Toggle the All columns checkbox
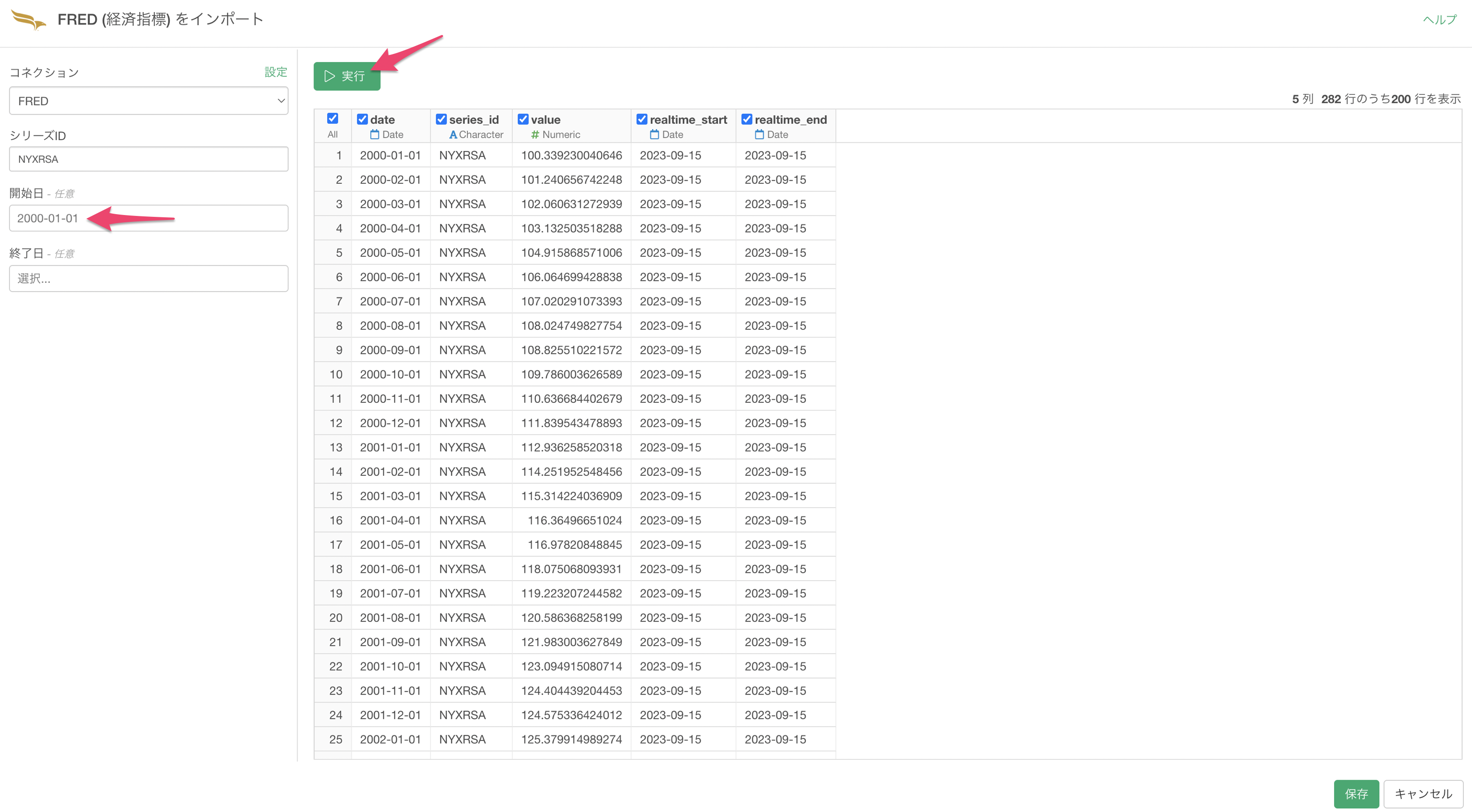The height and width of the screenshot is (812, 1472). tap(333, 118)
